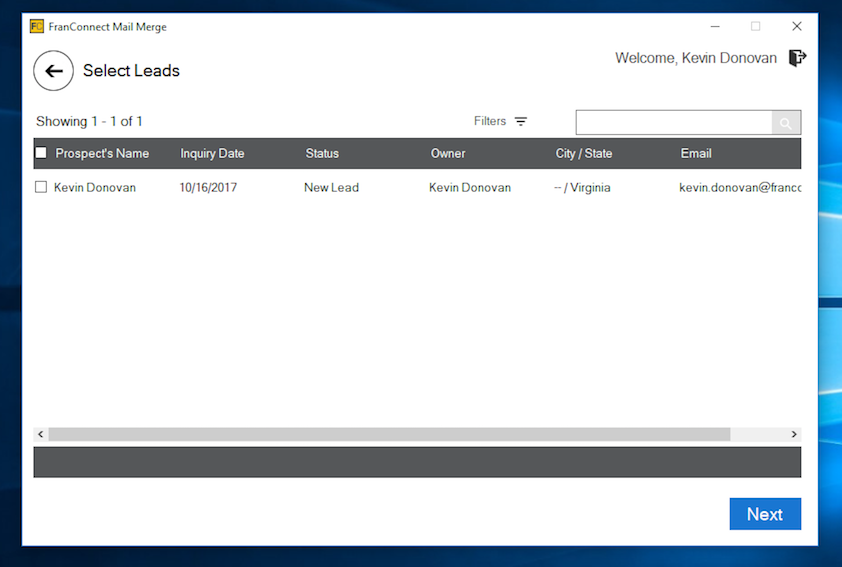Click the Email column header
This screenshot has width=842, height=567.
[x=696, y=154]
